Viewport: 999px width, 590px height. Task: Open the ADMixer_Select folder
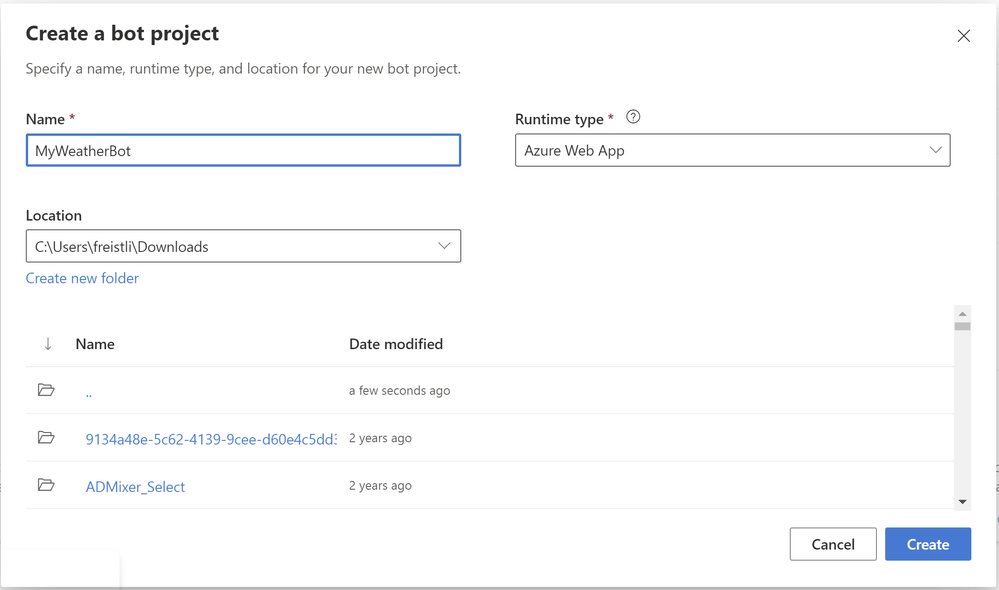point(135,487)
